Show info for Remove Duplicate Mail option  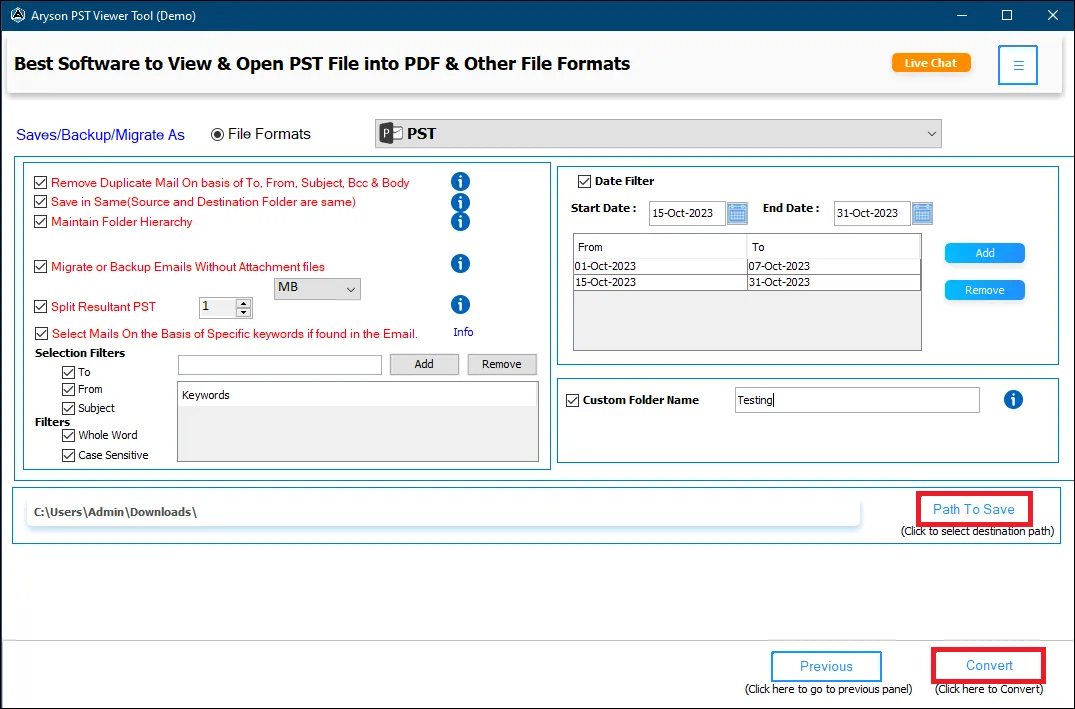pyautogui.click(x=460, y=182)
